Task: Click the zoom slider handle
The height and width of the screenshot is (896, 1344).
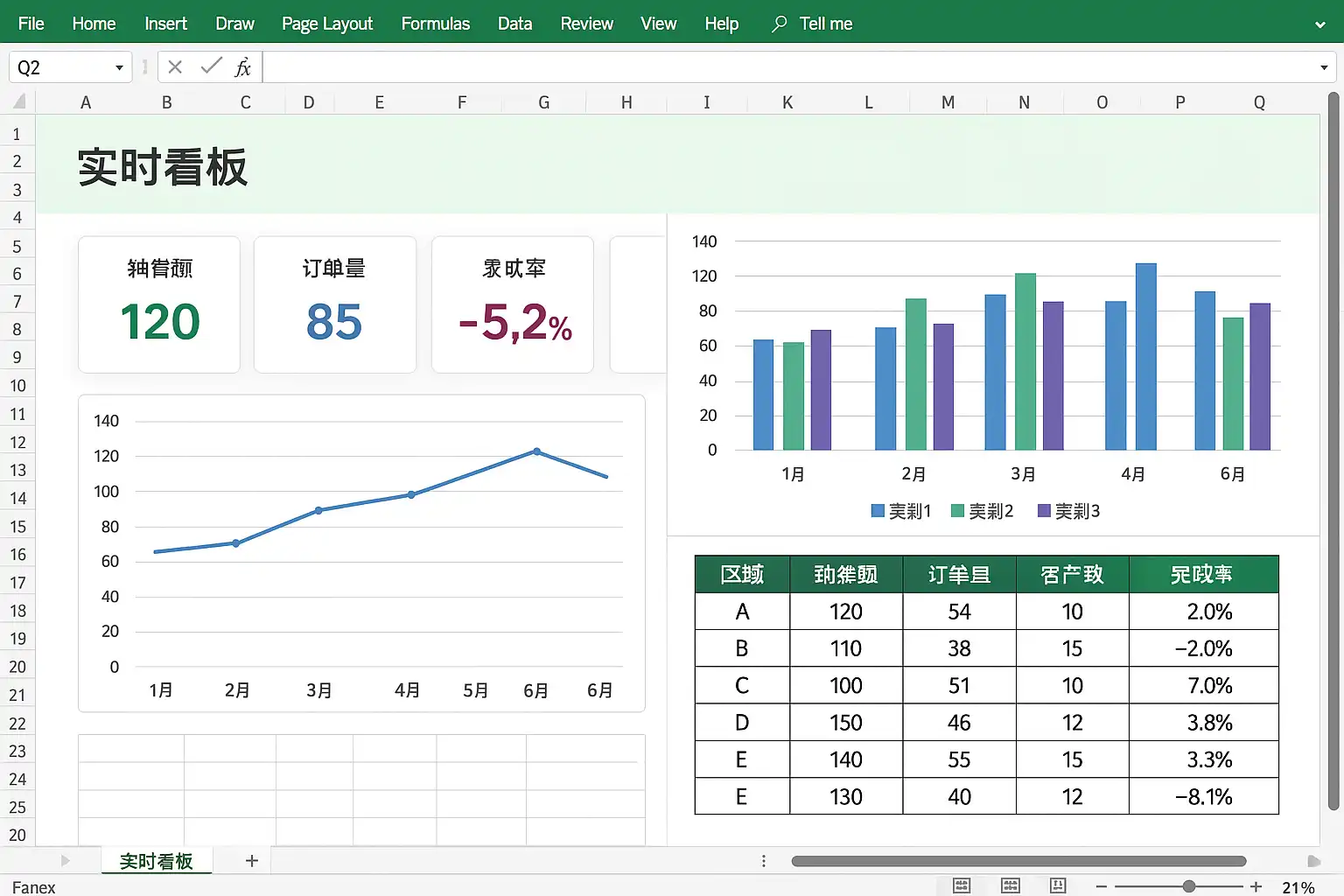Action: [1189, 886]
